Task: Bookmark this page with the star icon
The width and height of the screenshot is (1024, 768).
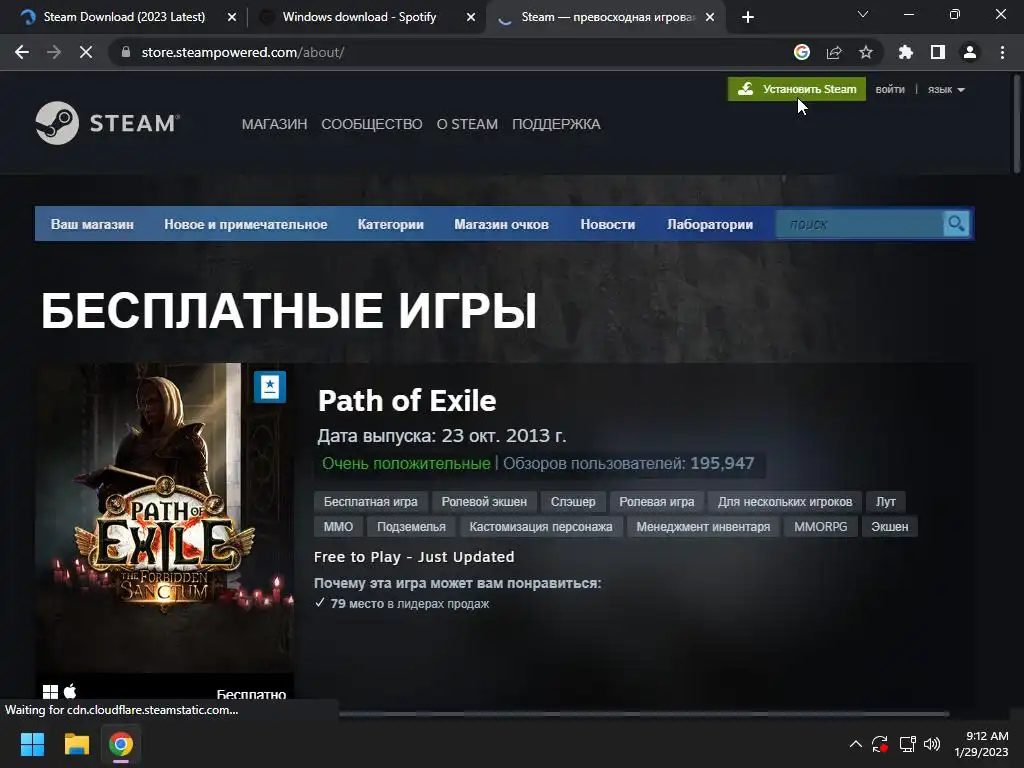Action: tap(866, 52)
